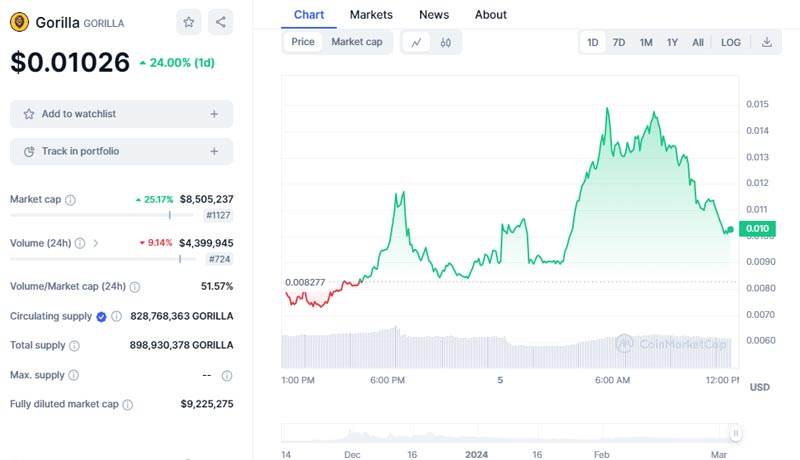Download chart data with the download icon
Screen dimensions: 800x460
(x=766, y=42)
